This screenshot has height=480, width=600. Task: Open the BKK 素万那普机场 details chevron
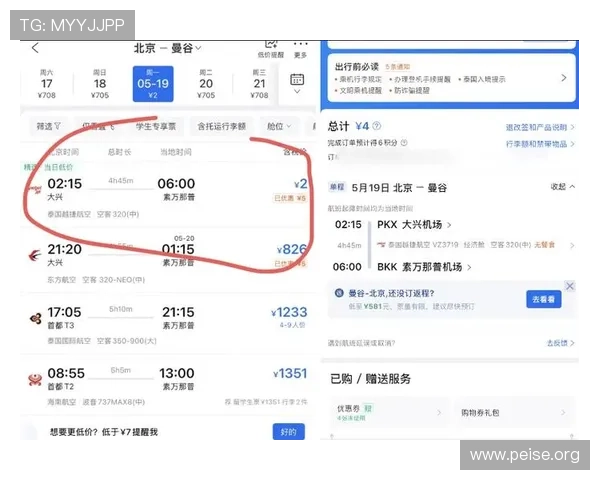point(469,267)
